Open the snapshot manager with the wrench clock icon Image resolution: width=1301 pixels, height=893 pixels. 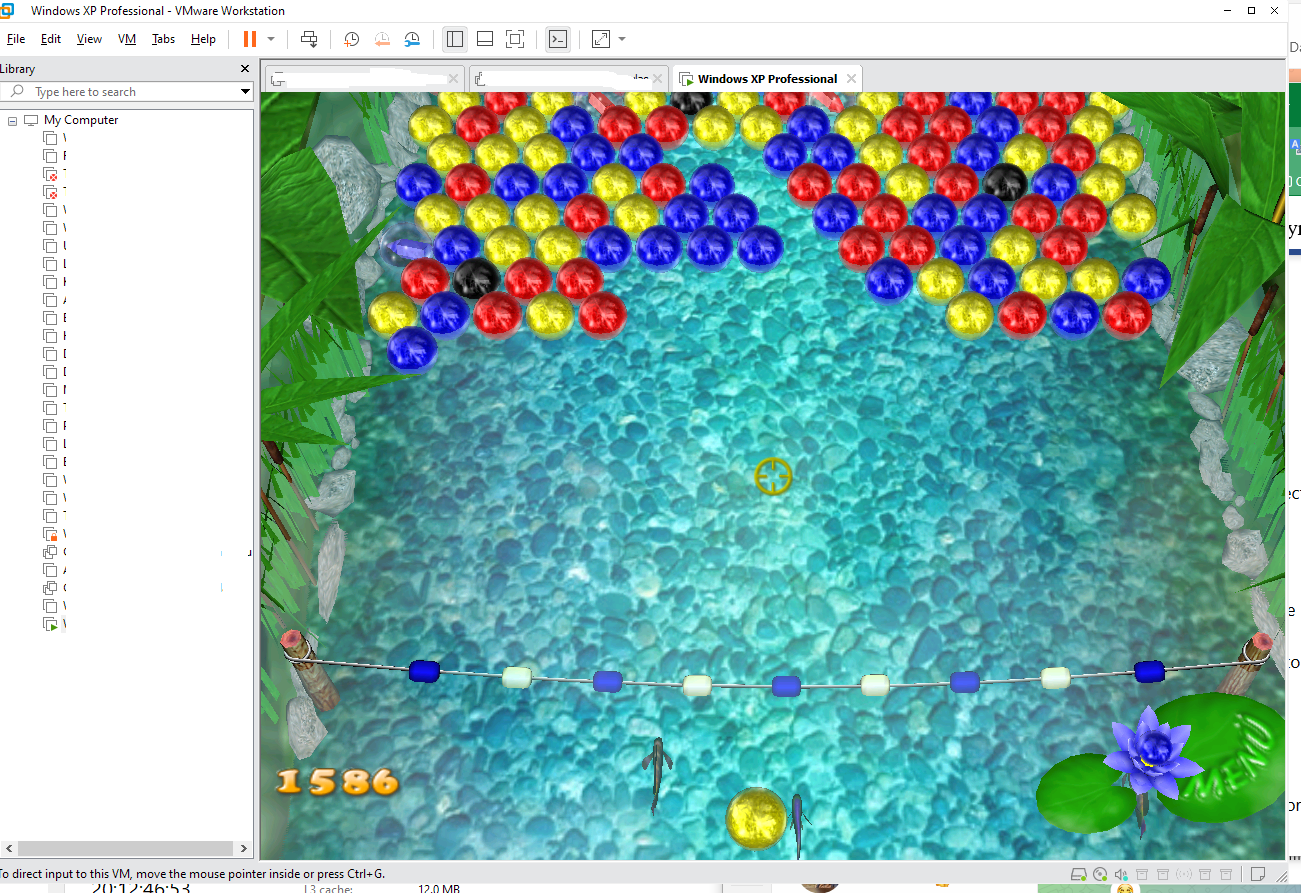pyautogui.click(x=412, y=39)
